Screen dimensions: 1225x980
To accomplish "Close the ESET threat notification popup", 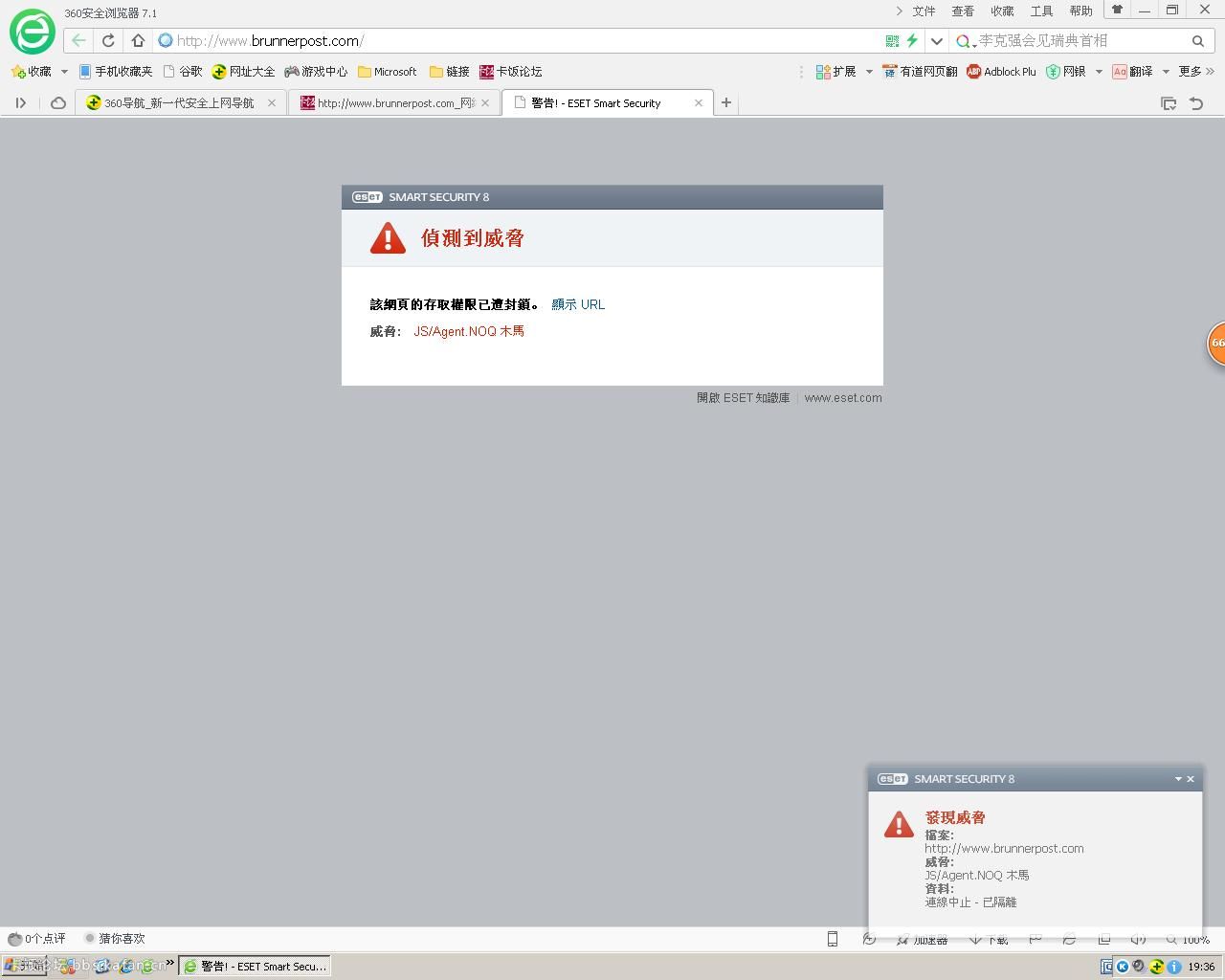I will [x=1191, y=779].
